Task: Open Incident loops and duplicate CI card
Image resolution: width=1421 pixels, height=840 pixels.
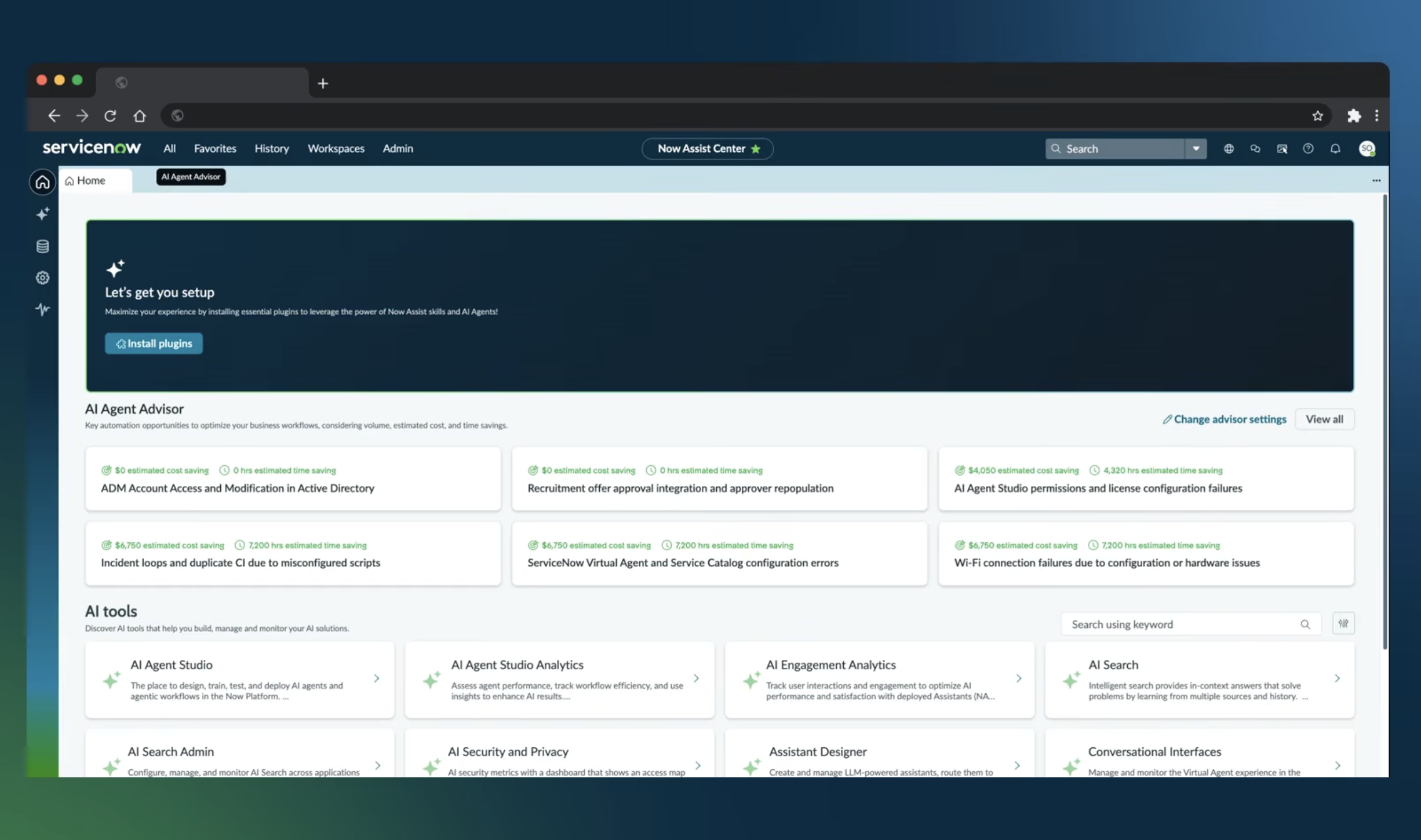Action: tap(293, 554)
